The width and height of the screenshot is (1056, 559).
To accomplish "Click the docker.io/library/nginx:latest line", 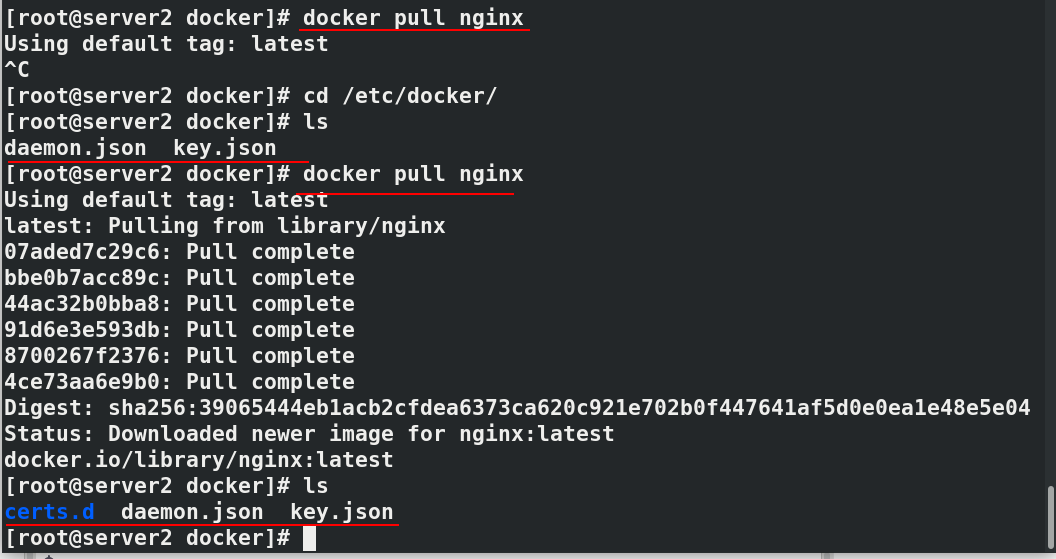I will [x=199, y=460].
